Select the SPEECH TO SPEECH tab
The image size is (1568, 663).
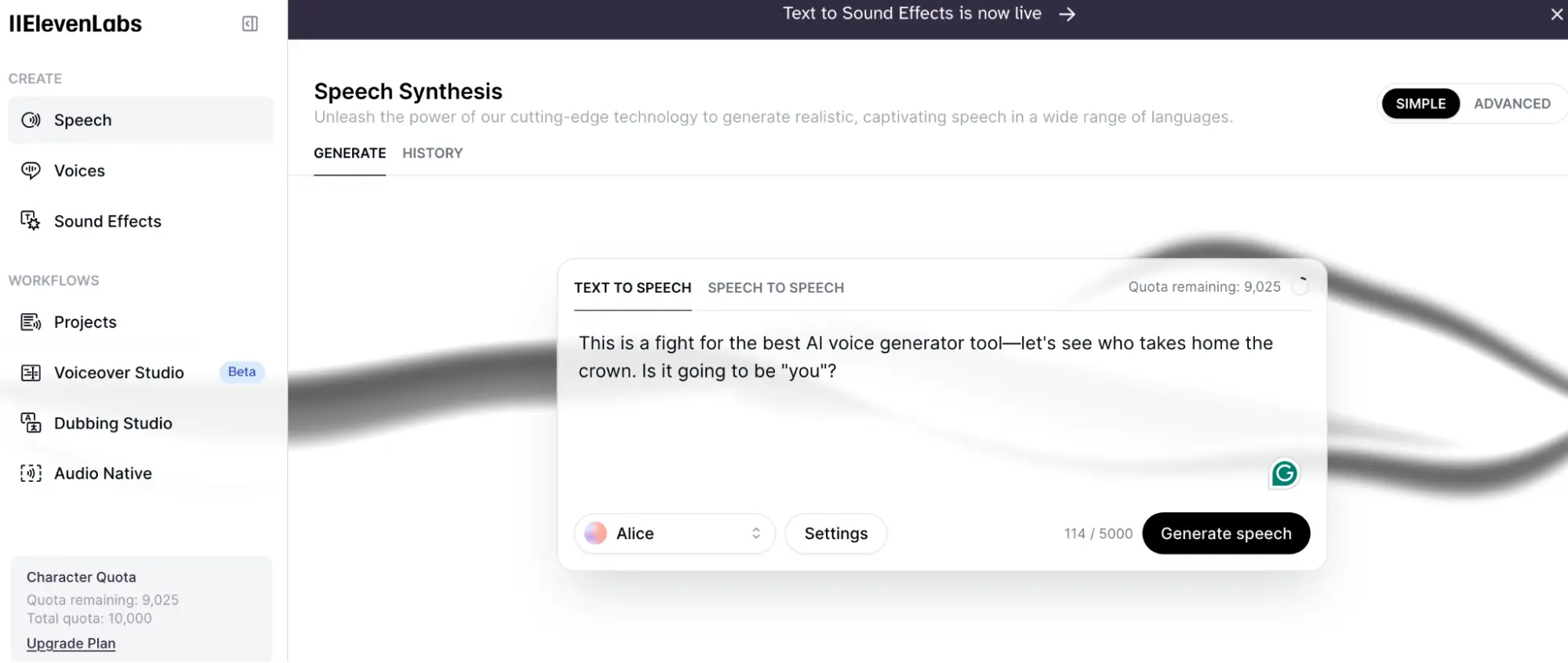(x=776, y=288)
